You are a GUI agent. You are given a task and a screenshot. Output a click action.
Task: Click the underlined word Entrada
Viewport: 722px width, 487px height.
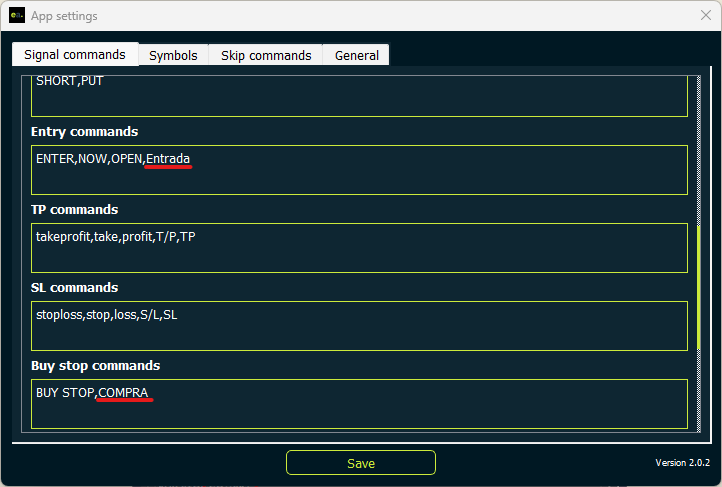click(168, 159)
